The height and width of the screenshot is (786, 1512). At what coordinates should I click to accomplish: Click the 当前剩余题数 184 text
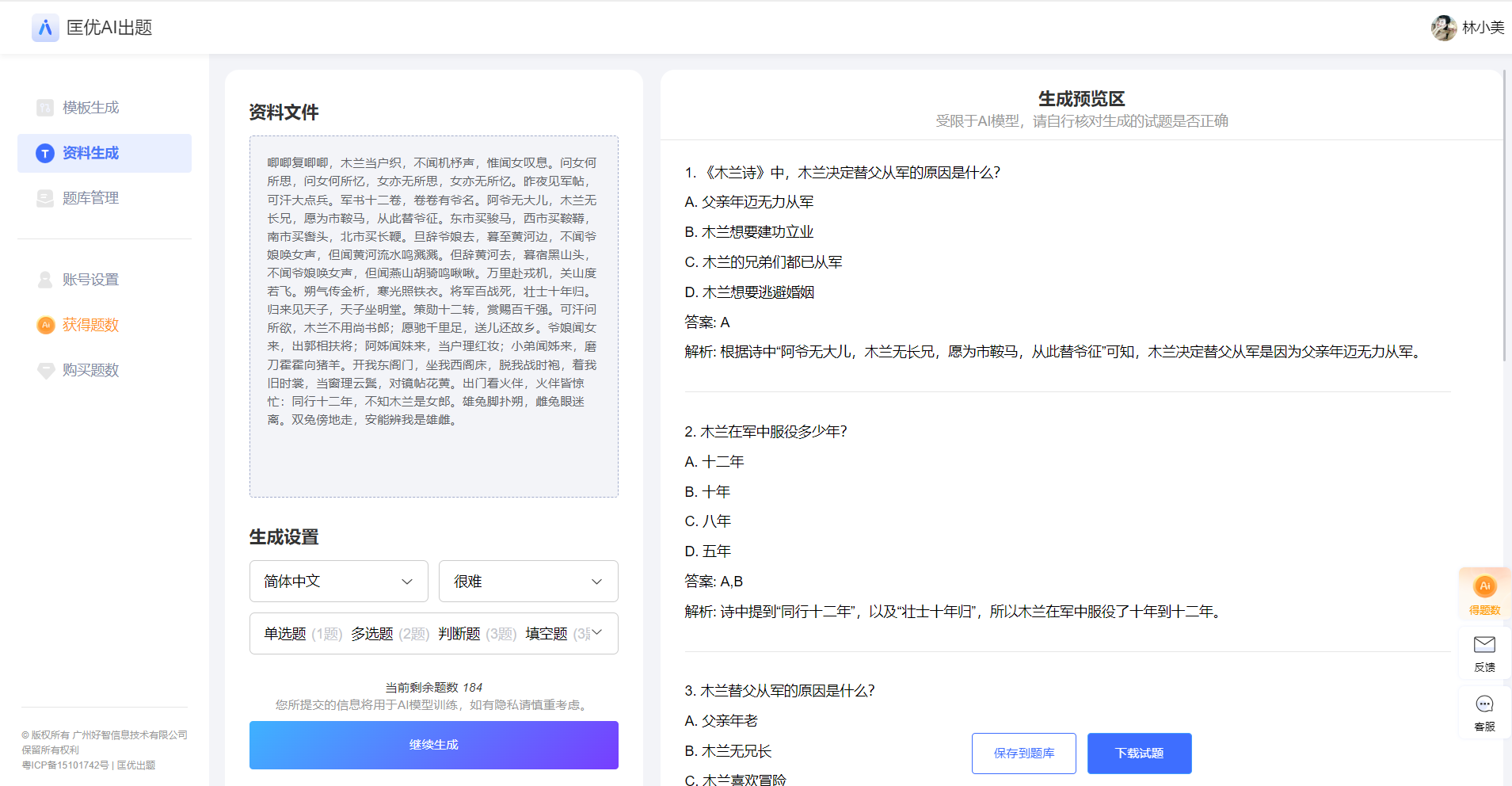(x=433, y=688)
